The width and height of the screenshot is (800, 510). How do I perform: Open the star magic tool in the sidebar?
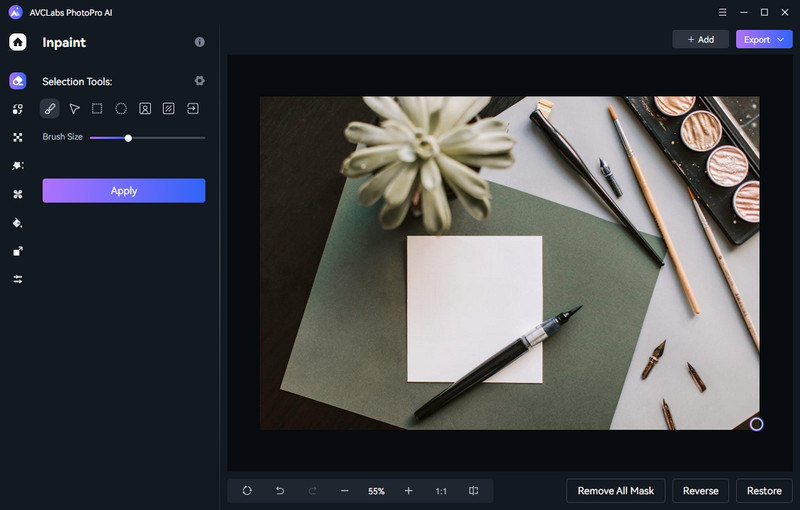point(18,166)
